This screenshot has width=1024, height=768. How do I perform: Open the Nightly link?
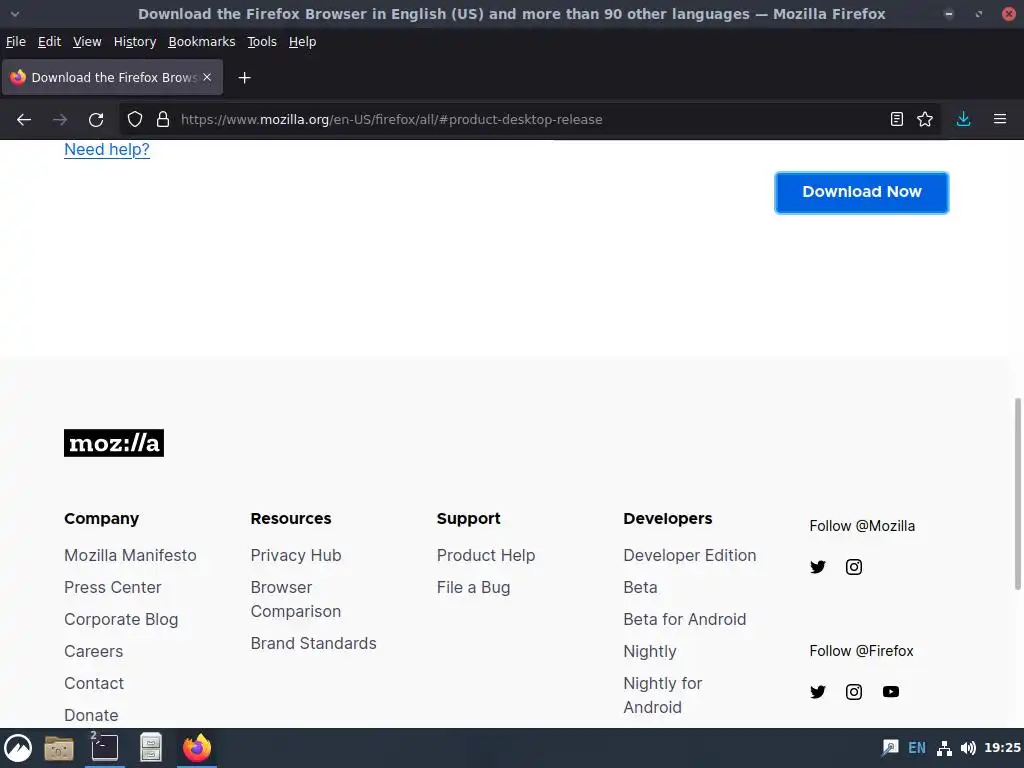pos(650,651)
